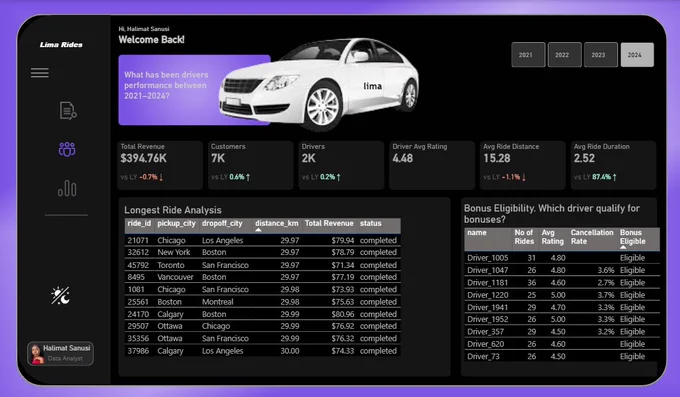Toggle the light/dark theme icon
This screenshot has height=397, width=680.
60,296
